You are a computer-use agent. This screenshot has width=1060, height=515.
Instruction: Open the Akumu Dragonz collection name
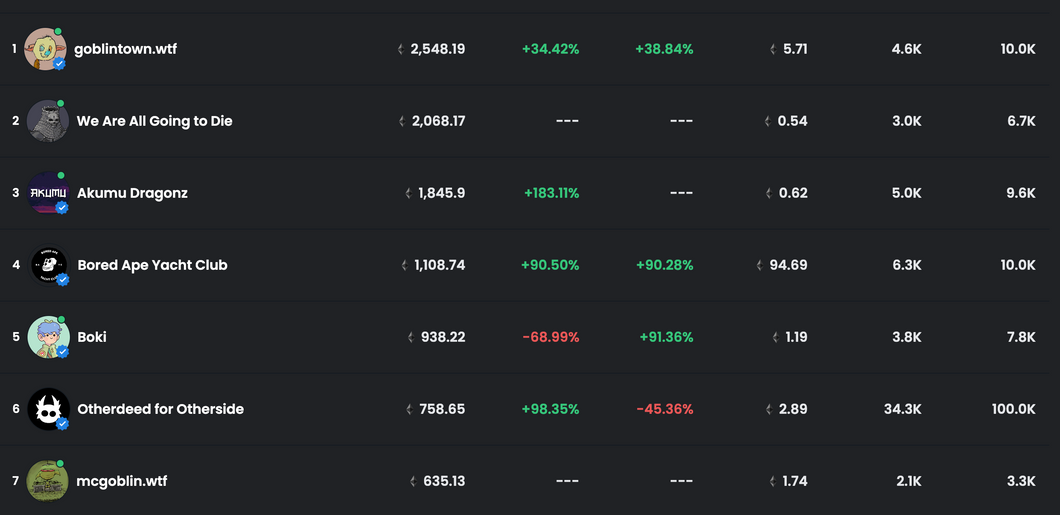coord(132,193)
